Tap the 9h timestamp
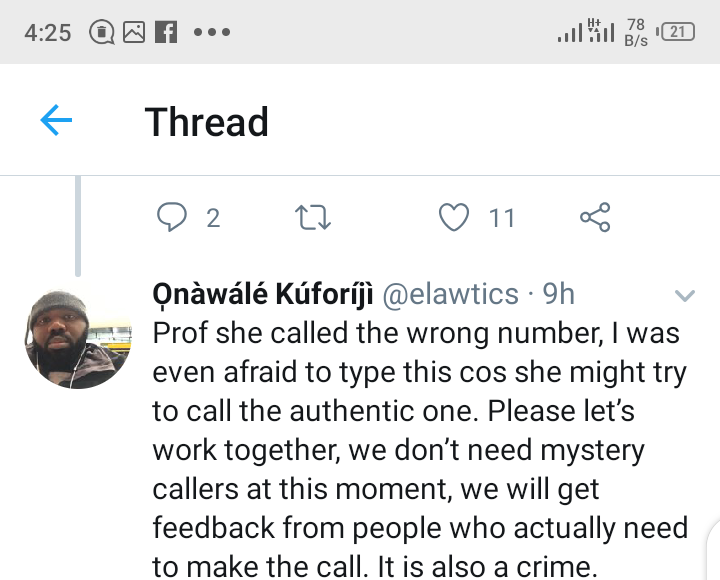Viewport: 720px width, 580px height. click(x=558, y=294)
